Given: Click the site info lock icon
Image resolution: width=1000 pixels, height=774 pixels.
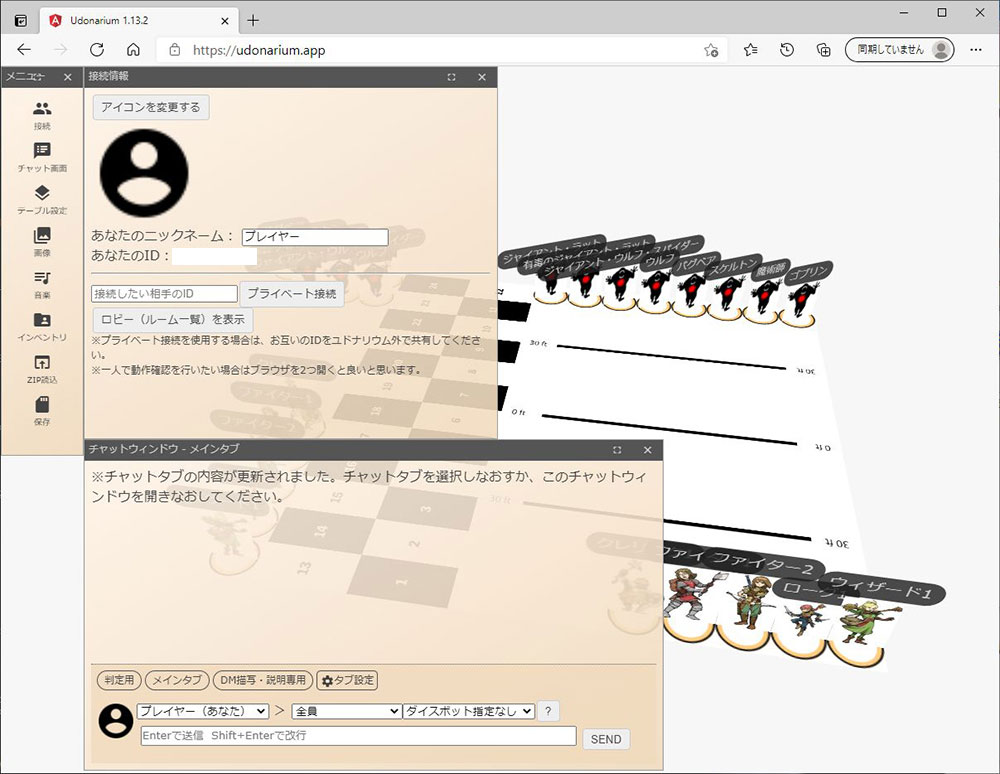Looking at the screenshot, I should pos(175,50).
